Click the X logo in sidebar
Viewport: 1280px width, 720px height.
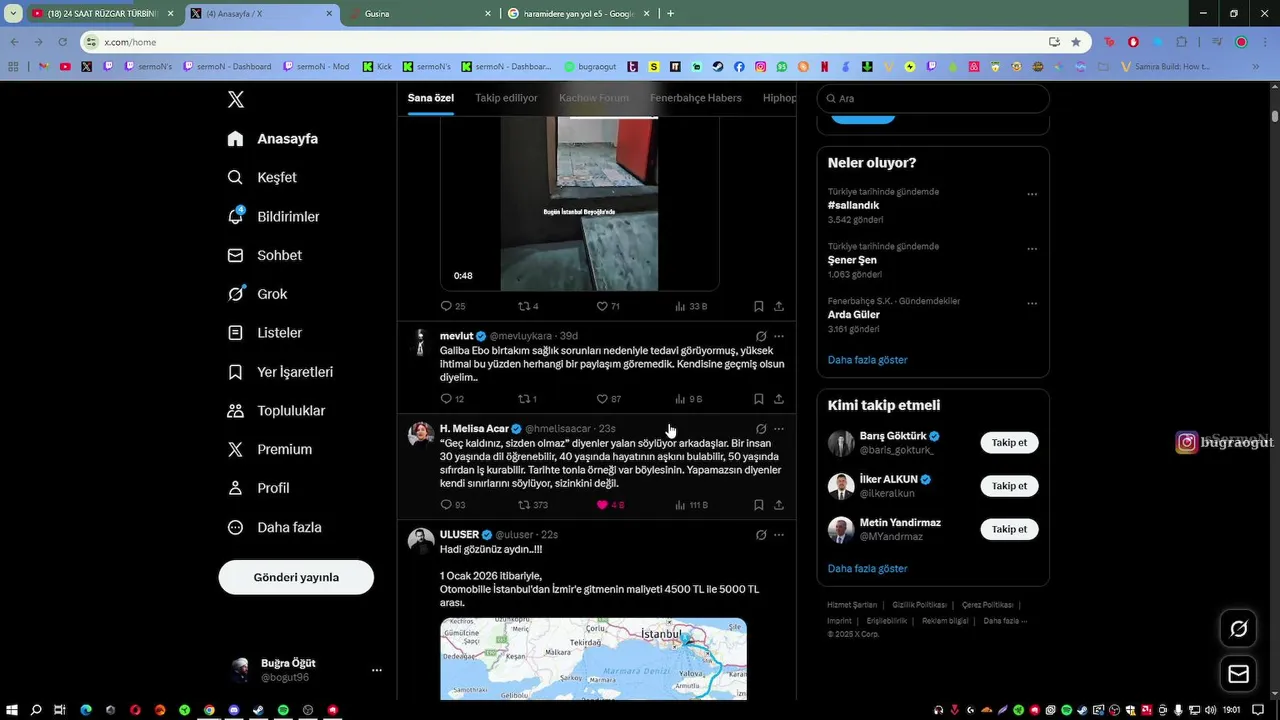pos(235,99)
